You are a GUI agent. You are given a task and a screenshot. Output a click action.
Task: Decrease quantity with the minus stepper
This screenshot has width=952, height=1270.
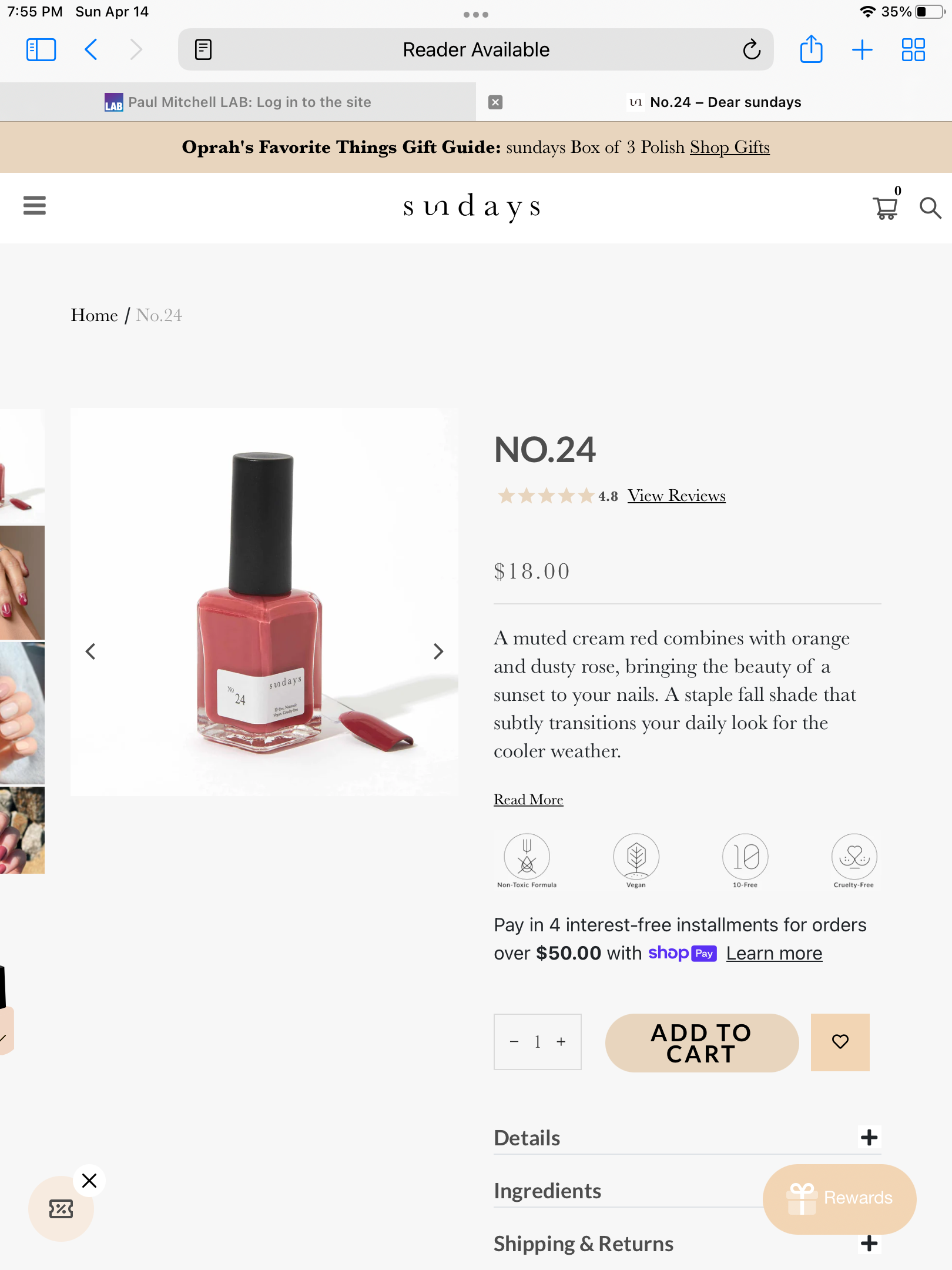pyautogui.click(x=514, y=1042)
